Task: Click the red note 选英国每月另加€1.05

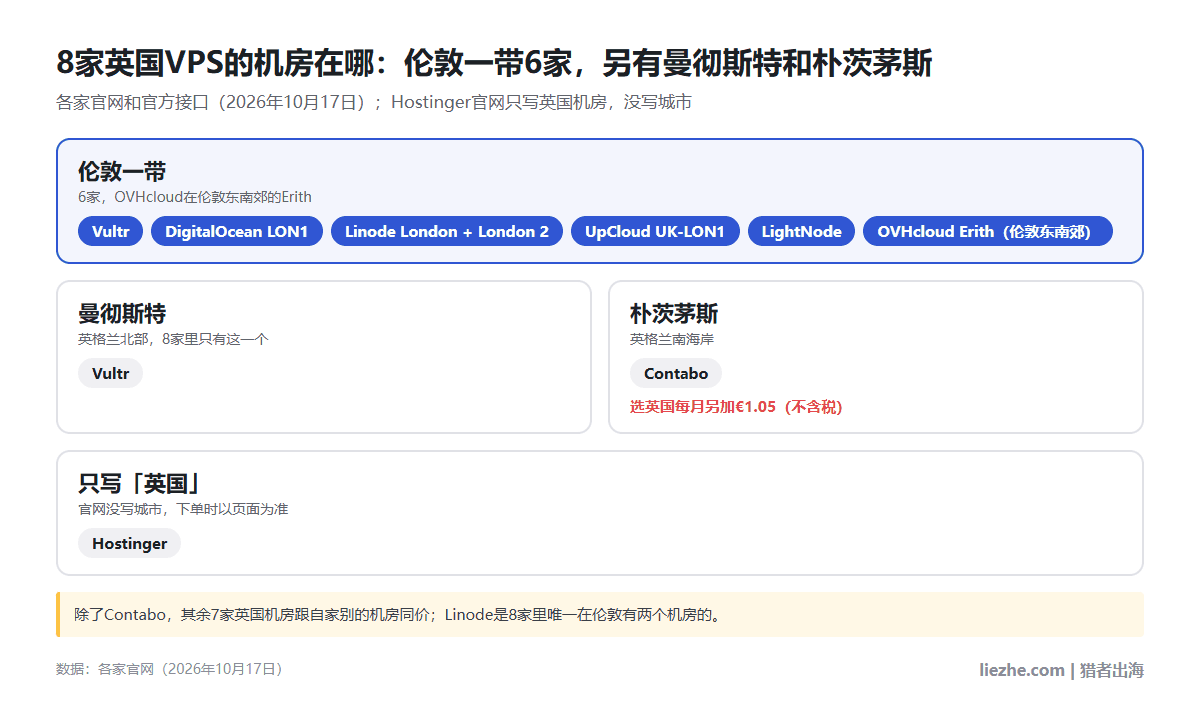Action: (x=736, y=406)
